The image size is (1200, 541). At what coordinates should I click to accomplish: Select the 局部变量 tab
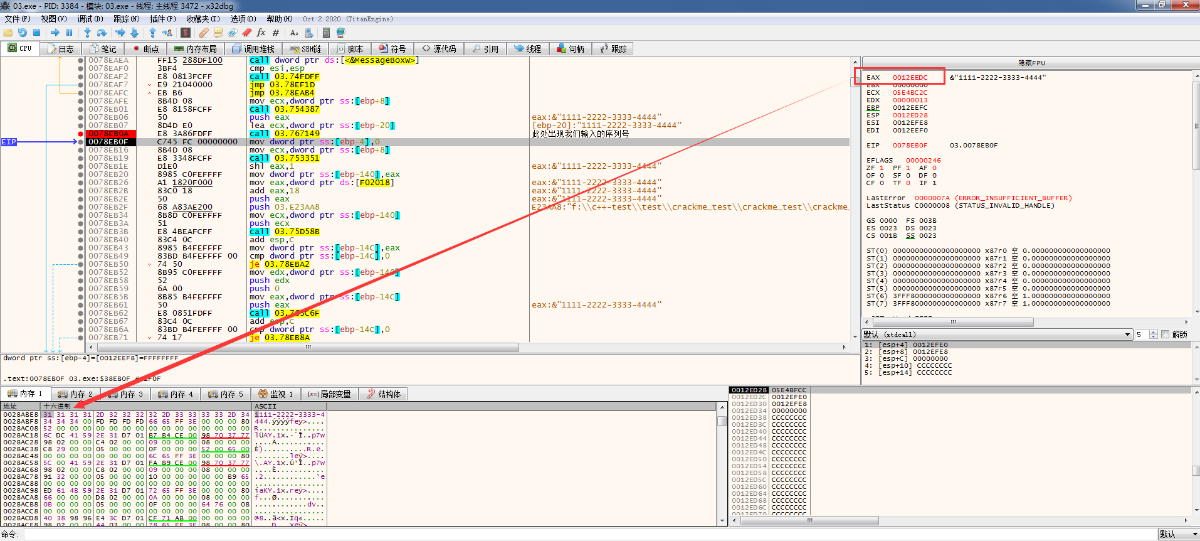328,394
